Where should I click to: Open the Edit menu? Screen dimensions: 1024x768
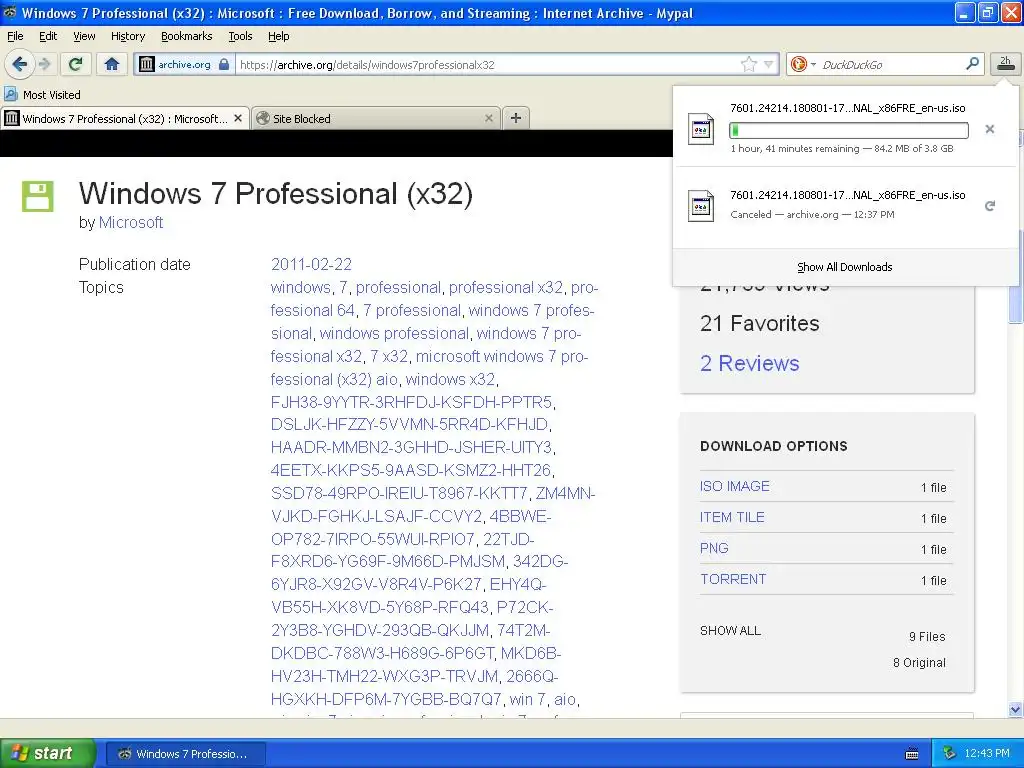pos(48,36)
